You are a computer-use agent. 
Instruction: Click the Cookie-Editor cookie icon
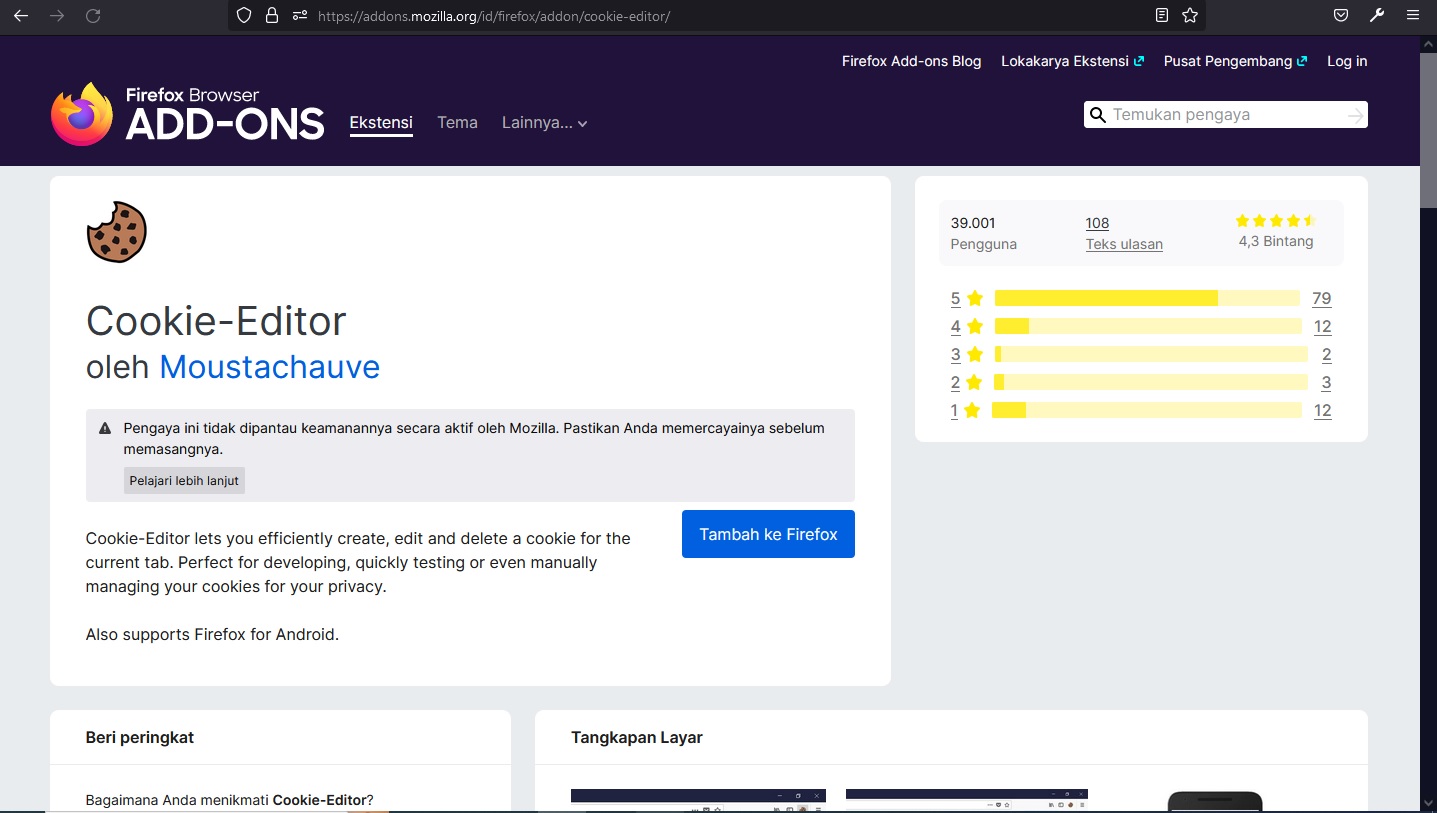pyautogui.click(x=117, y=232)
